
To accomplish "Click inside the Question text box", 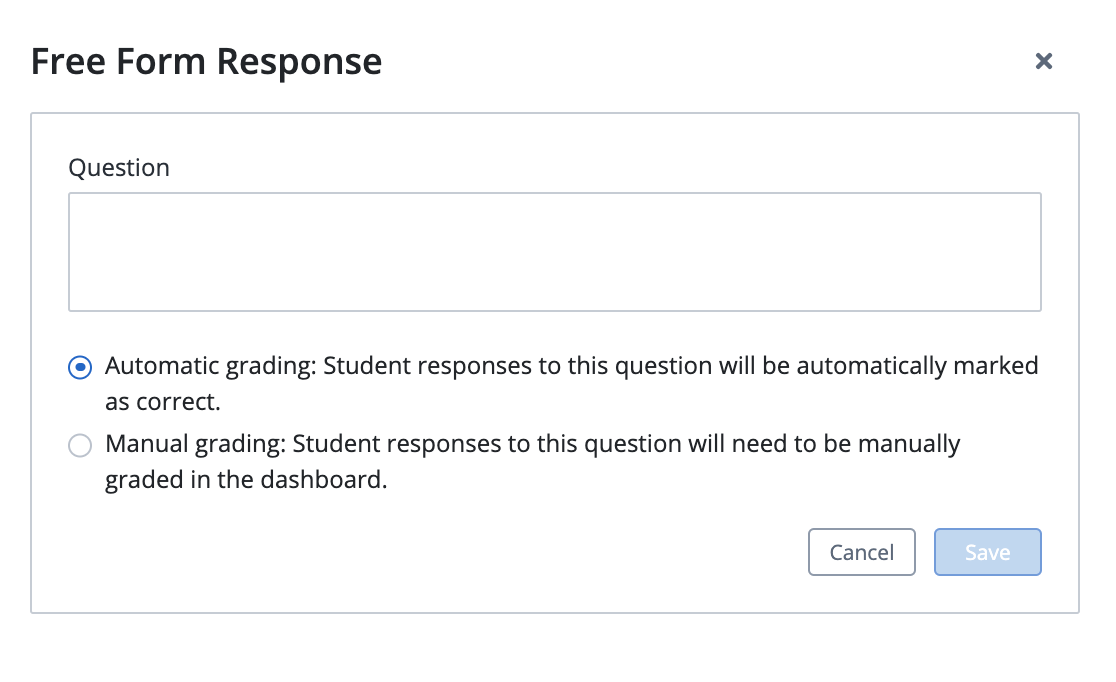I will click(554, 252).
